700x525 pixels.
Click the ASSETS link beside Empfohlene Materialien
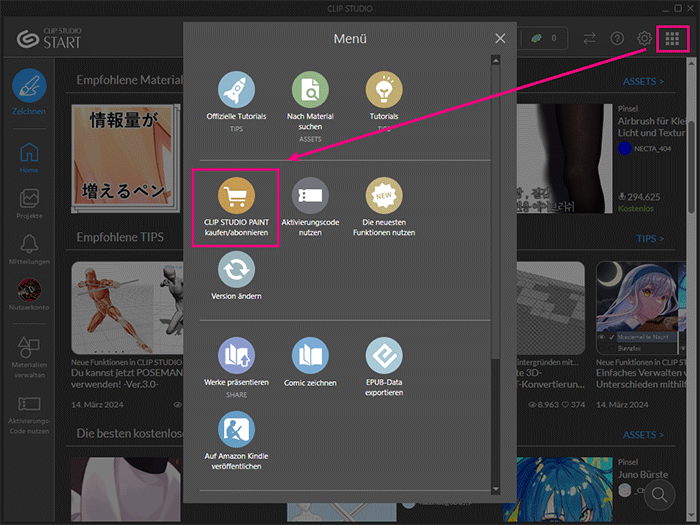pos(643,81)
